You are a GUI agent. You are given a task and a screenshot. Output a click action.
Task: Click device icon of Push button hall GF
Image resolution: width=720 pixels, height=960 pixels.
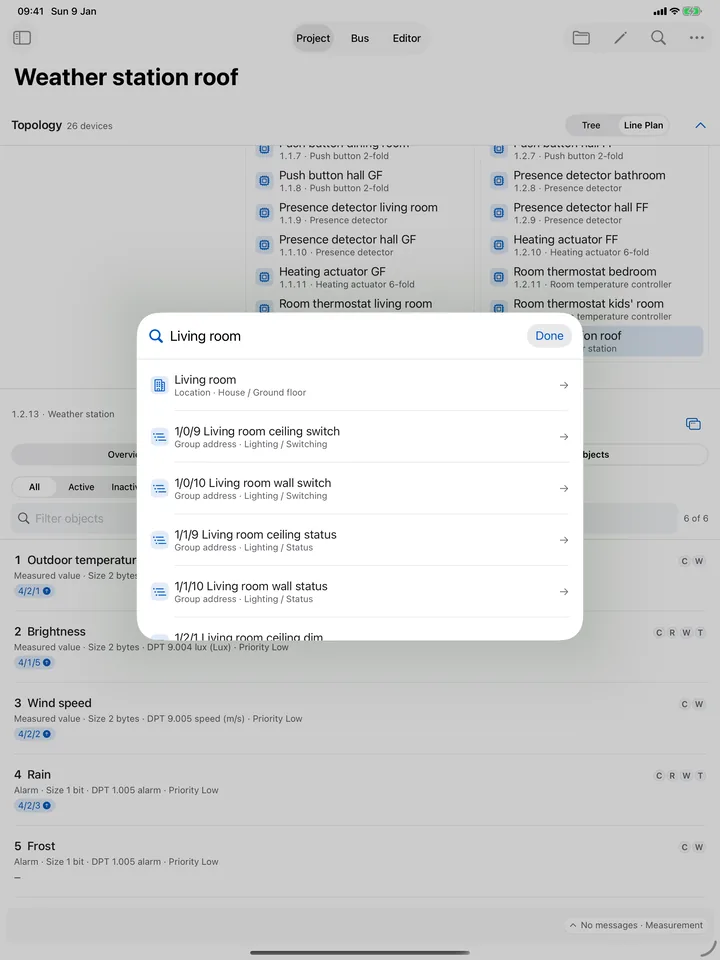(264, 181)
